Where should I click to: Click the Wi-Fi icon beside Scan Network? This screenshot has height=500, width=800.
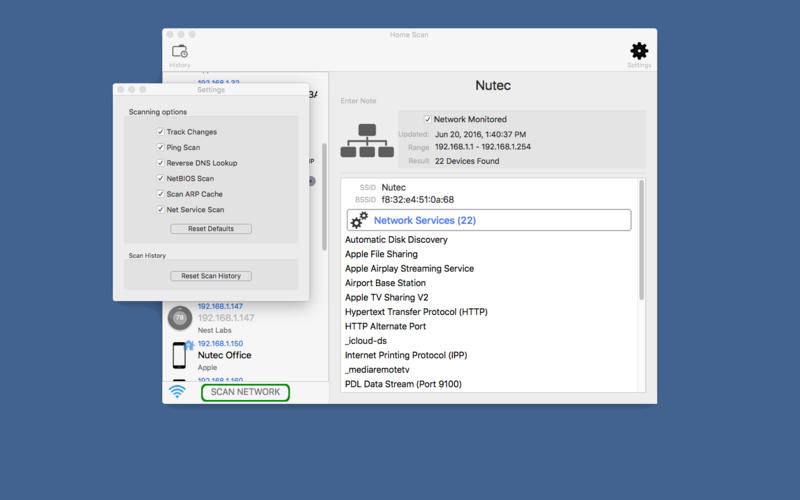(x=177, y=391)
